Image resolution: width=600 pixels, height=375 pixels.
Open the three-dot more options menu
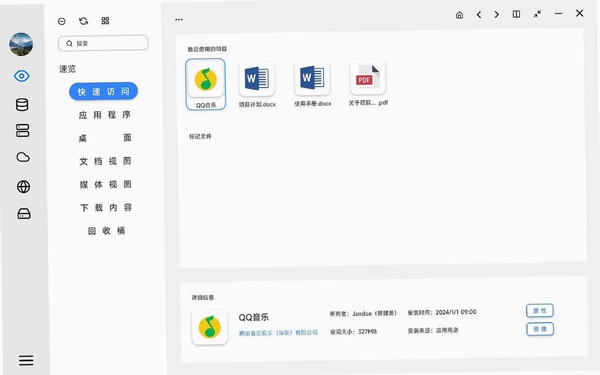pyautogui.click(x=179, y=19)
